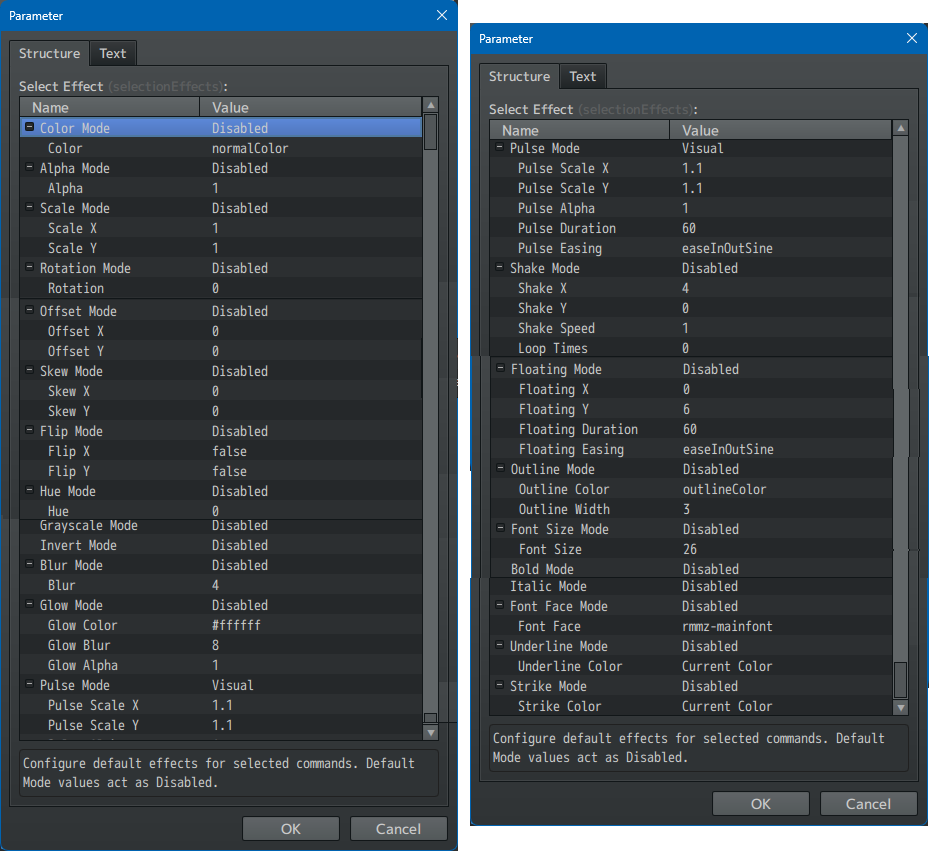
Task: Collapse the Font Face Mode group
Action: coord(499,605)
